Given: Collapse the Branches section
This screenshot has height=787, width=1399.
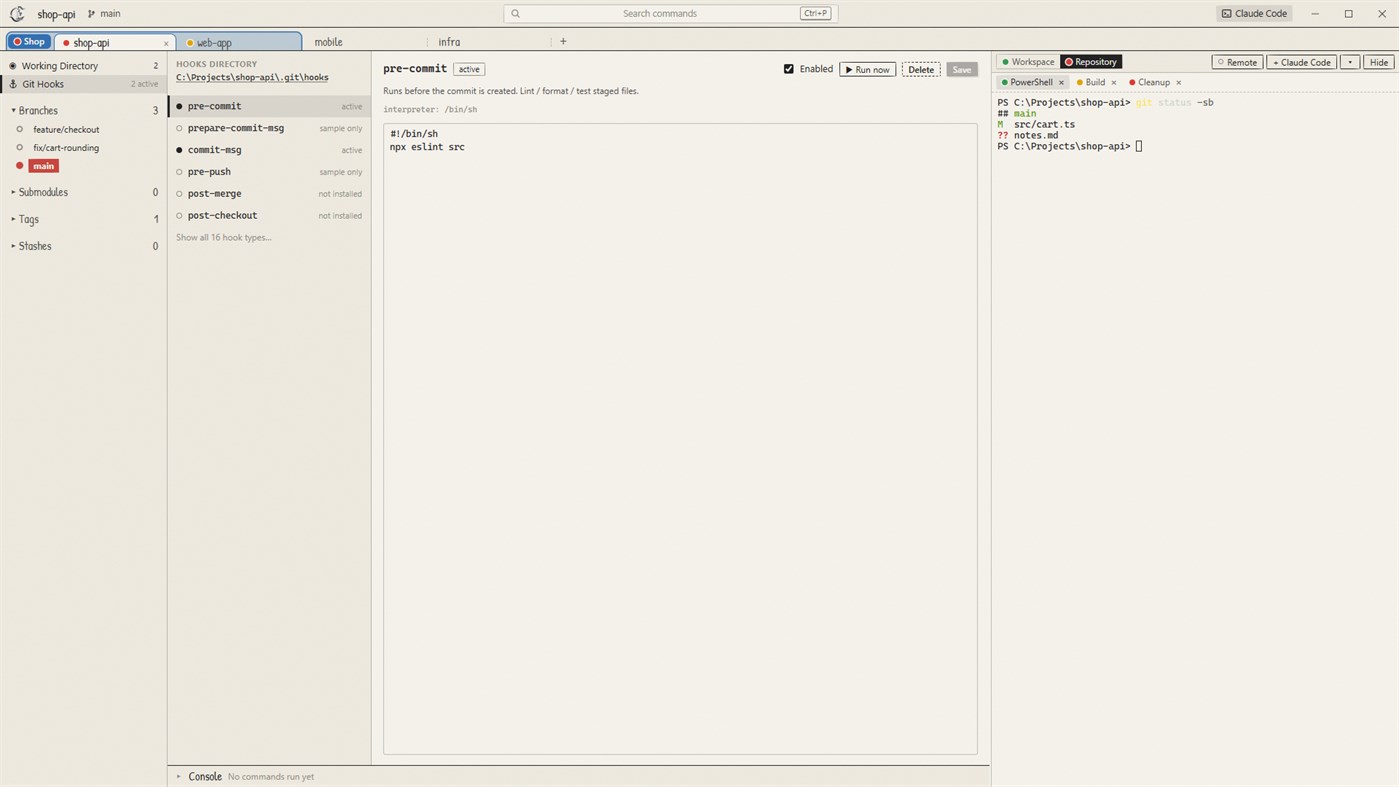Looking at the screenshot, I should pyautogui.click(x=13, y=111).
